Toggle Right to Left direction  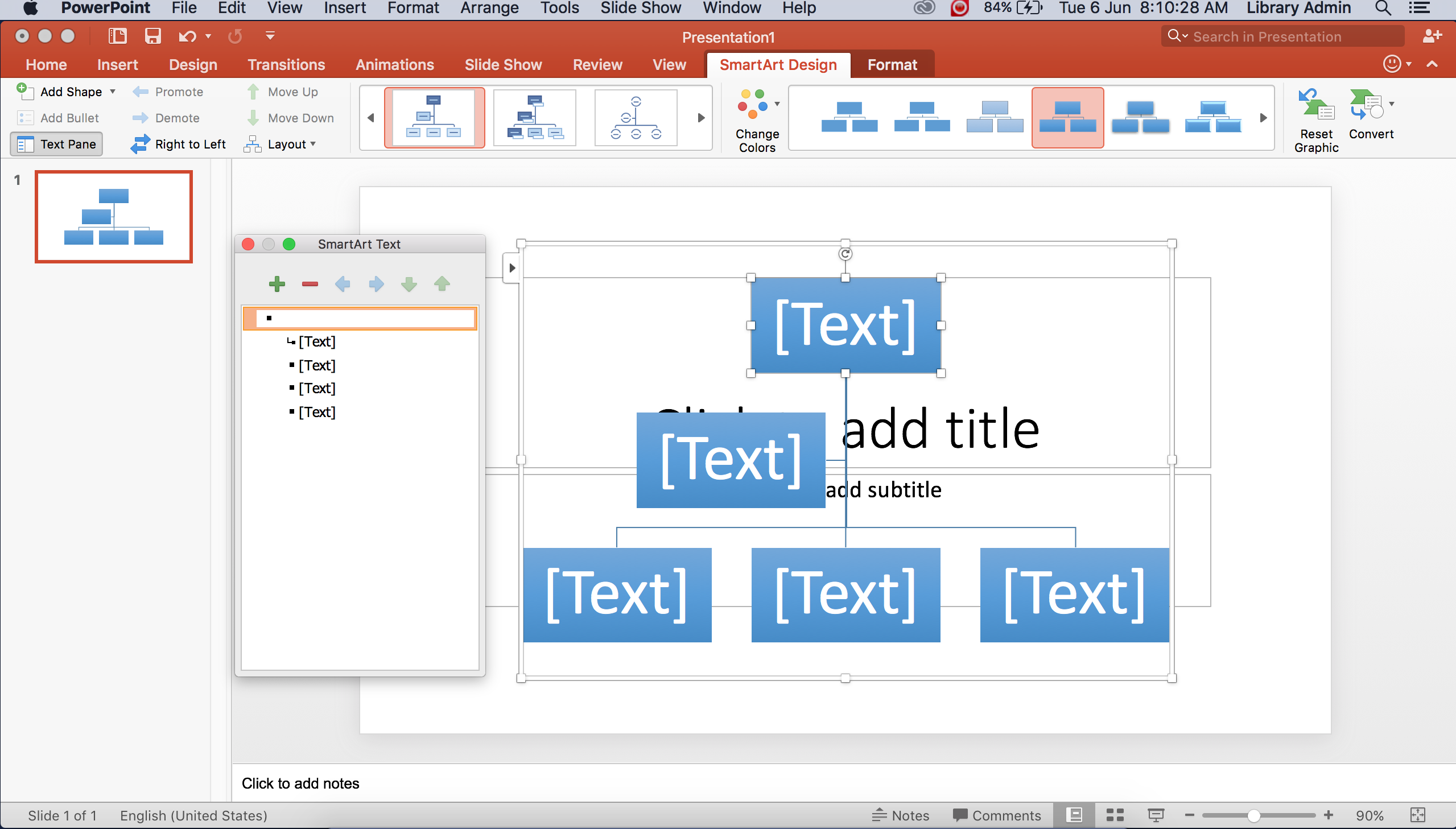(x=178, y=144)
